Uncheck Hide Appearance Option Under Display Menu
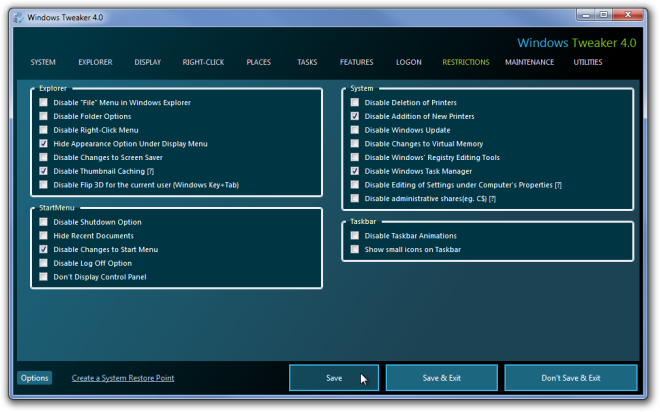The height and width of the screenshot is (412, 660). (43, 144)
